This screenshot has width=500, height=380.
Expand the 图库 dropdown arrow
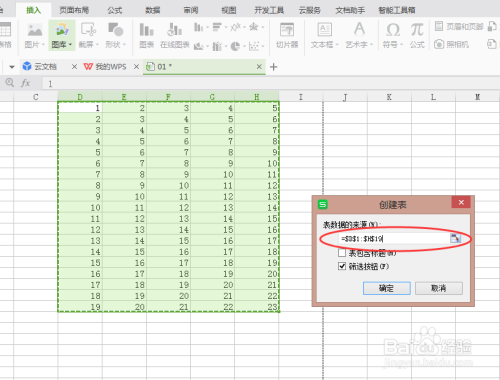click(70, 44)
